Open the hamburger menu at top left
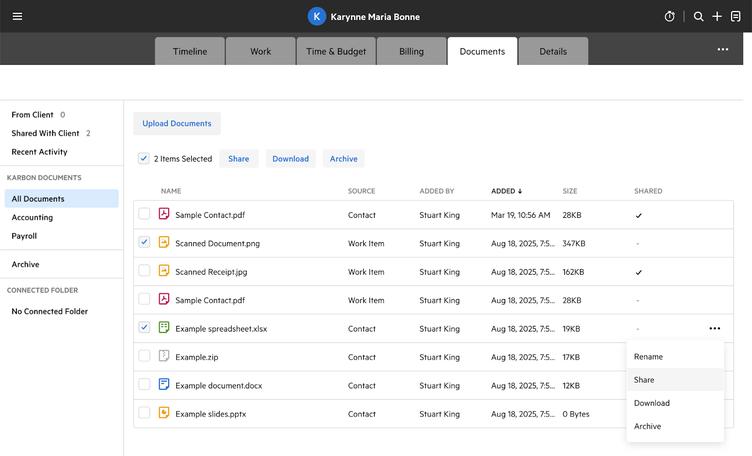 pyautogui.click(x=17, y=17)
